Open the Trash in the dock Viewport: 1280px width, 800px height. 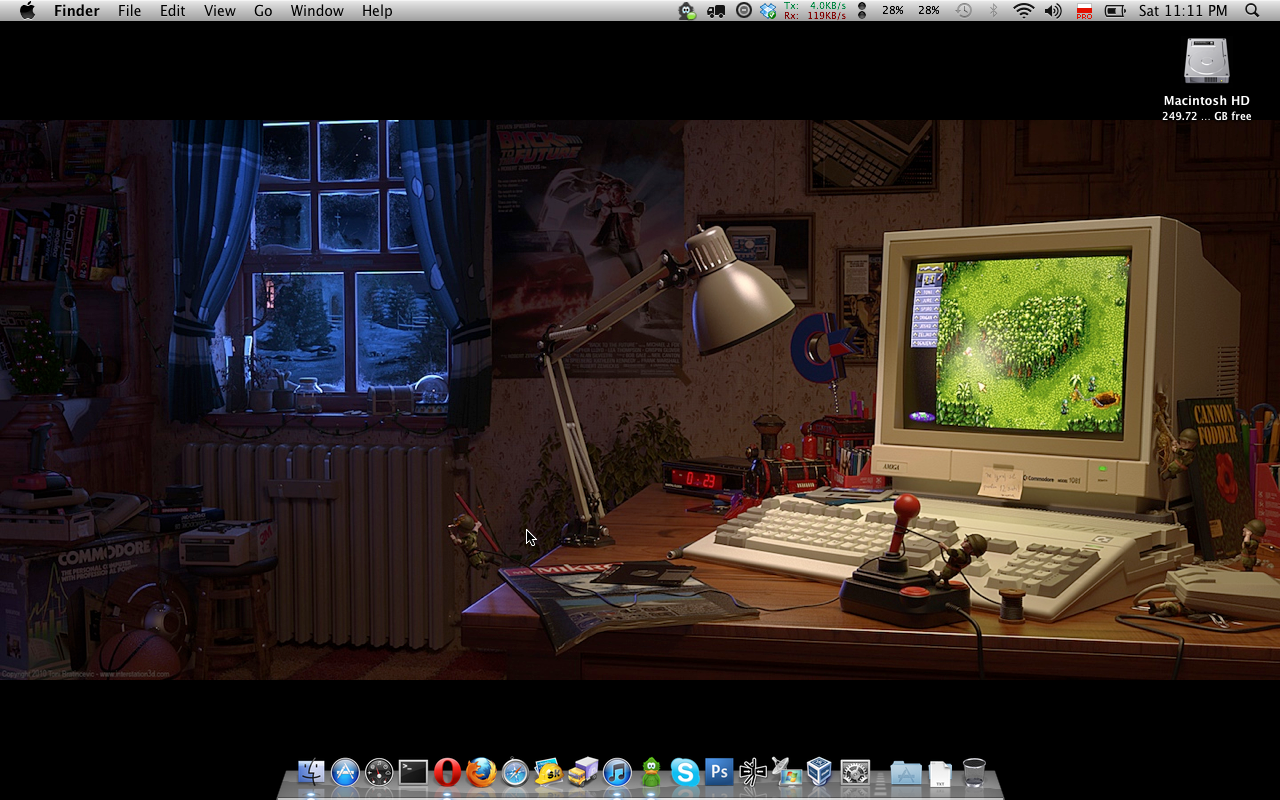(974, 772)
